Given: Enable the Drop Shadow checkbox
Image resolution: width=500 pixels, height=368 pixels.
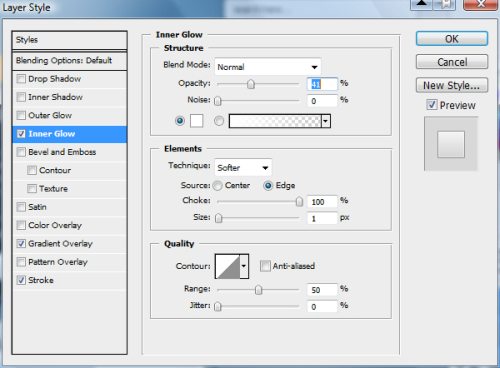Looking at the screenshot, I should point(21,79).
